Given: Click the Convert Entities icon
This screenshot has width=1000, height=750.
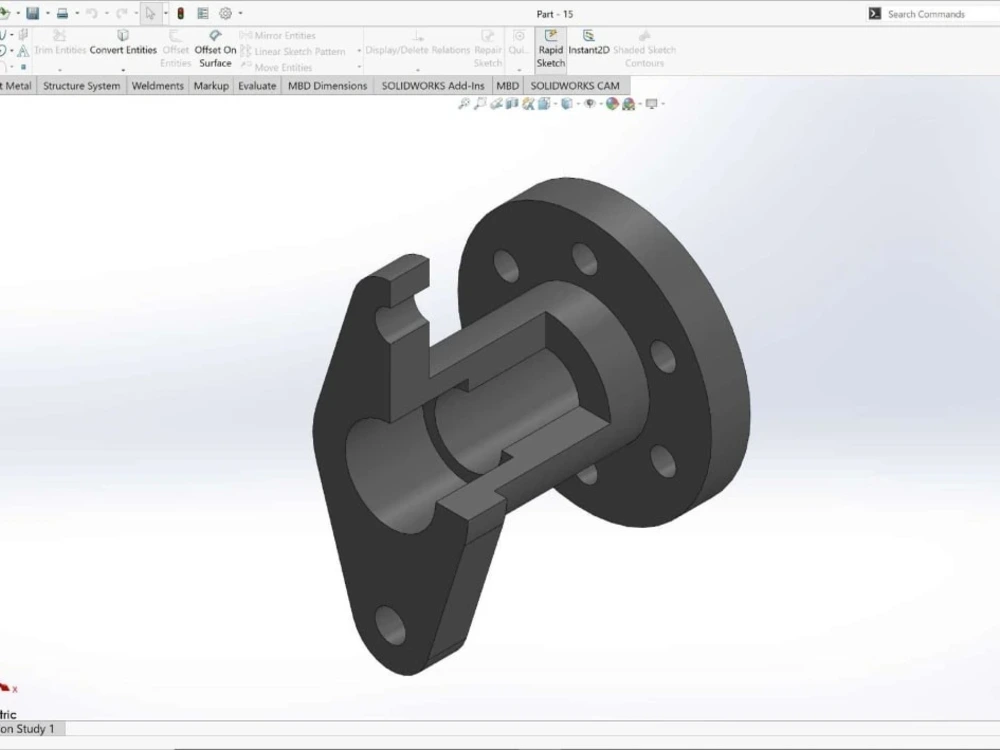Looking at the screenshot, I should [x=123, y=36].
